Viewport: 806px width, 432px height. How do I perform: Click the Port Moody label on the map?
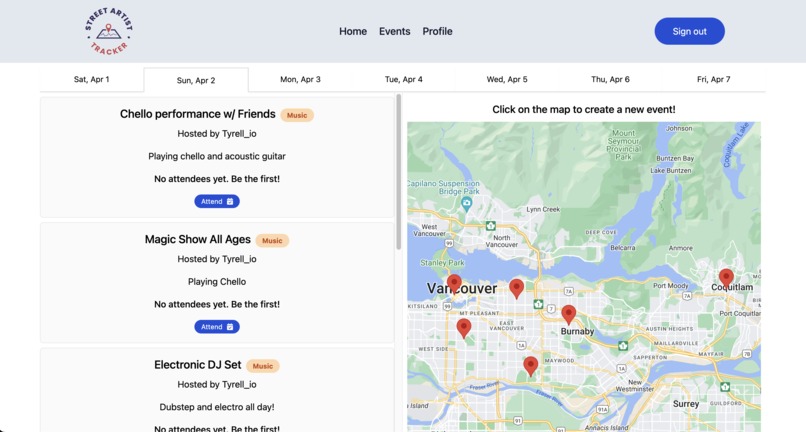(x=670, y=285)
